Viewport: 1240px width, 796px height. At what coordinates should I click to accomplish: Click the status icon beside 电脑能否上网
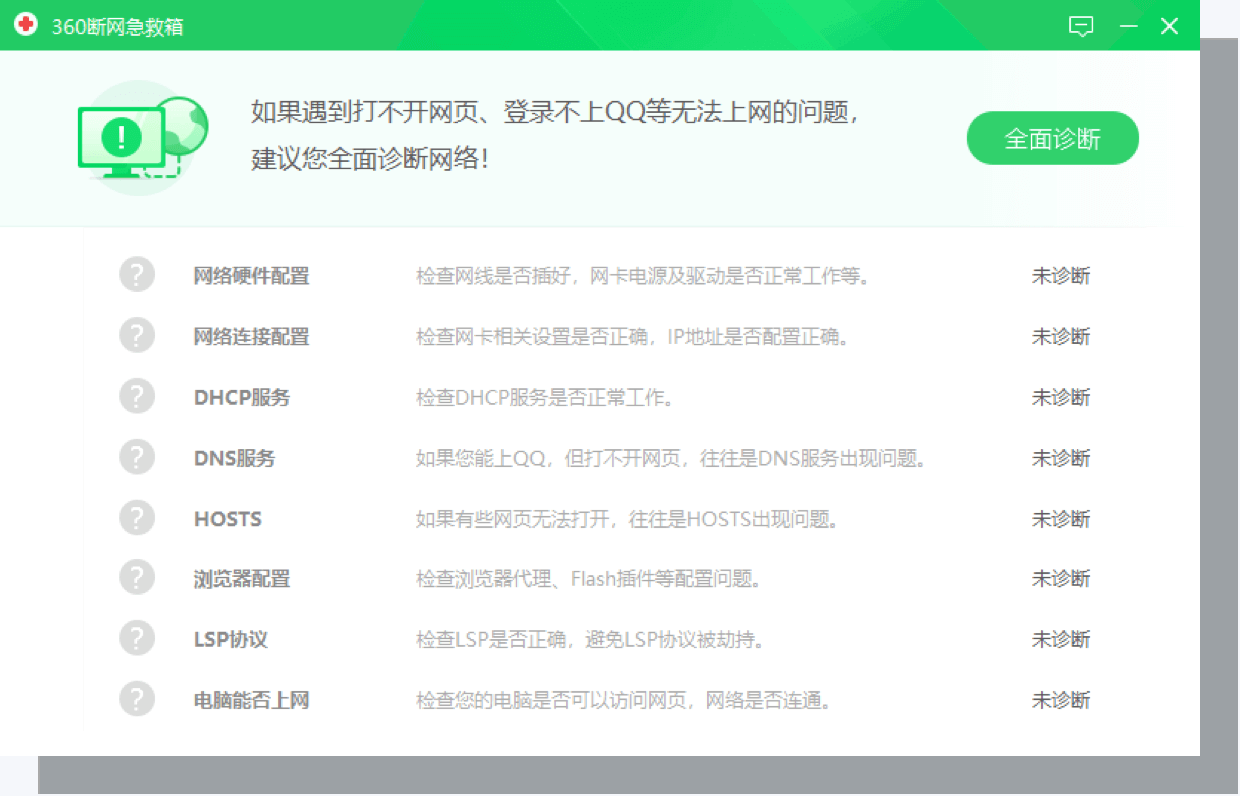(137, 700)
